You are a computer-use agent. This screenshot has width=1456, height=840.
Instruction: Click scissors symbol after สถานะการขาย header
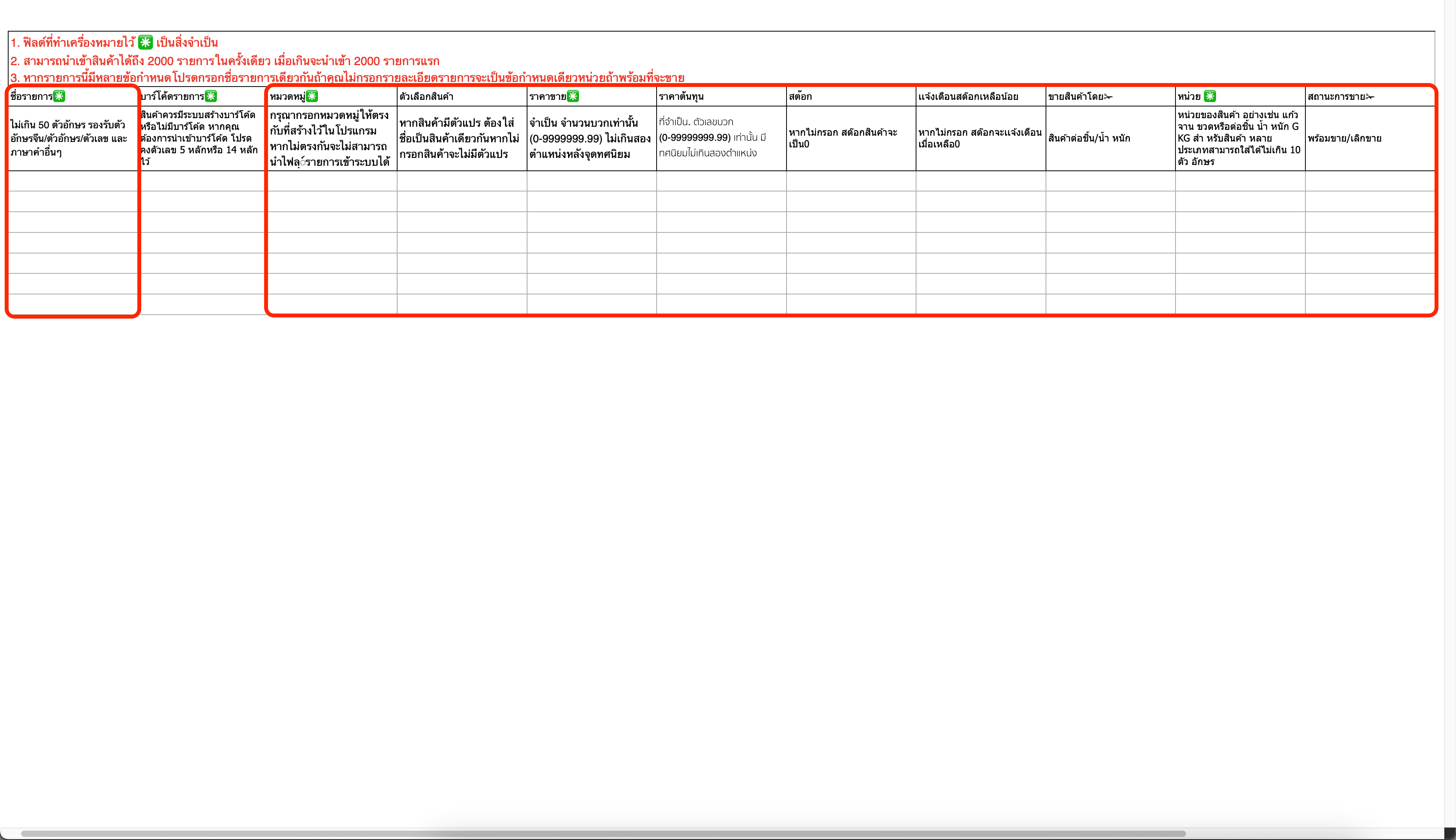pyautogui.click(x=1370, y=97)
